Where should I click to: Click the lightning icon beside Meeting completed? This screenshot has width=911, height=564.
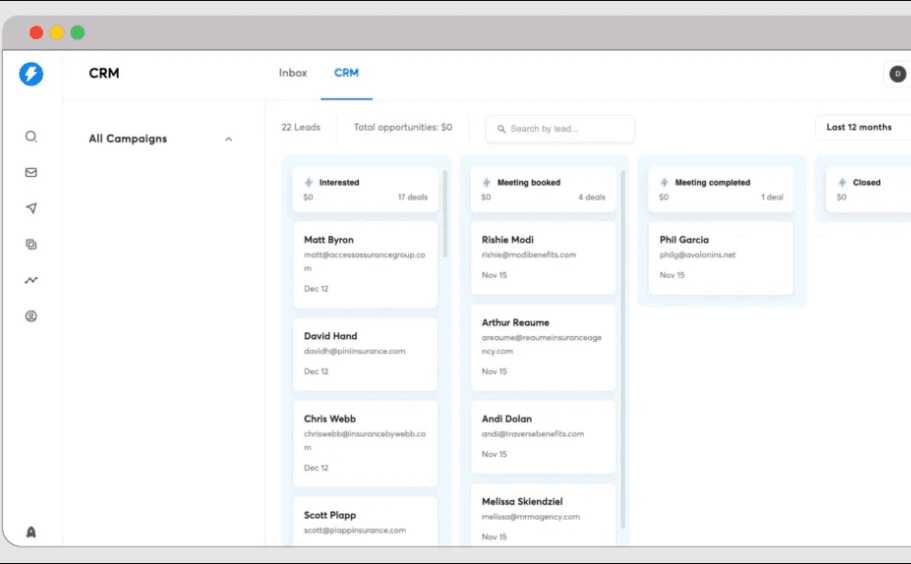tap(664, 182)
